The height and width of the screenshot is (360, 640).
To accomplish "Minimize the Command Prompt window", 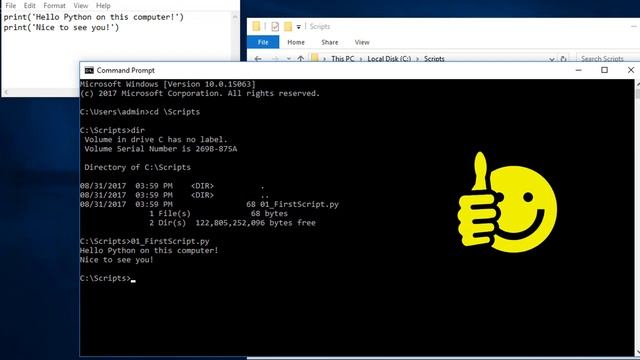I will pos(578,70).
